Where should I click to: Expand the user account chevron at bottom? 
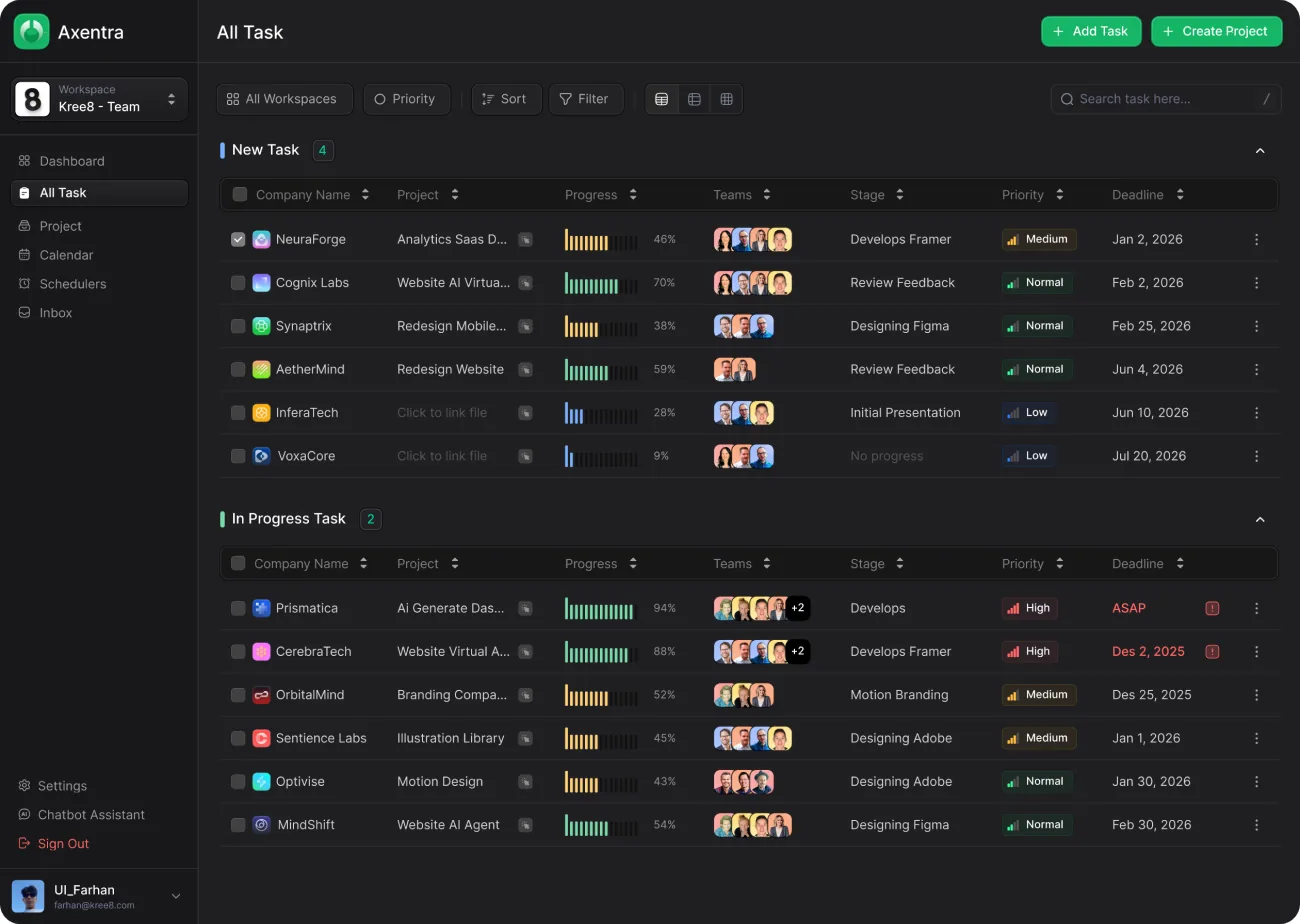point(176,897)
